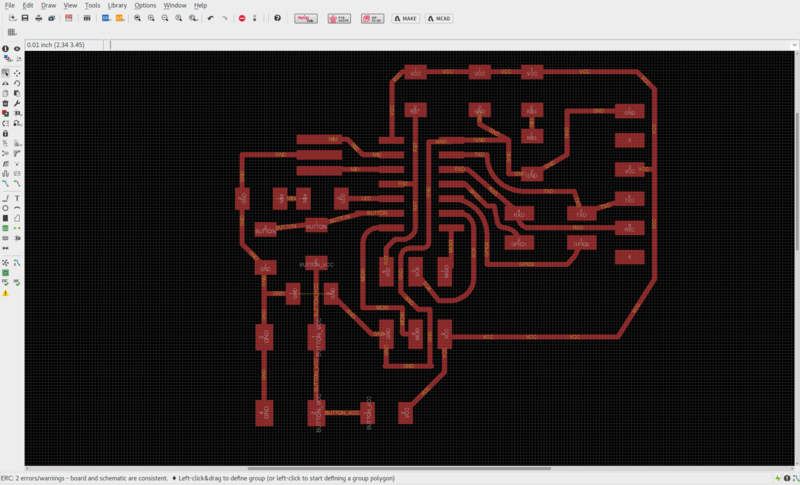800x485 pixels.
Task: Open the View menu
Action: point(70,5)
